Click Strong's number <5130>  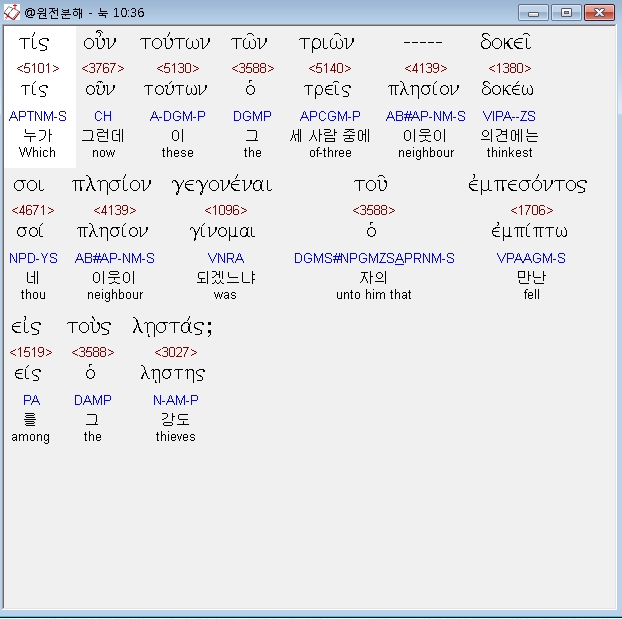pyautogui.click(x=178, y=68)
